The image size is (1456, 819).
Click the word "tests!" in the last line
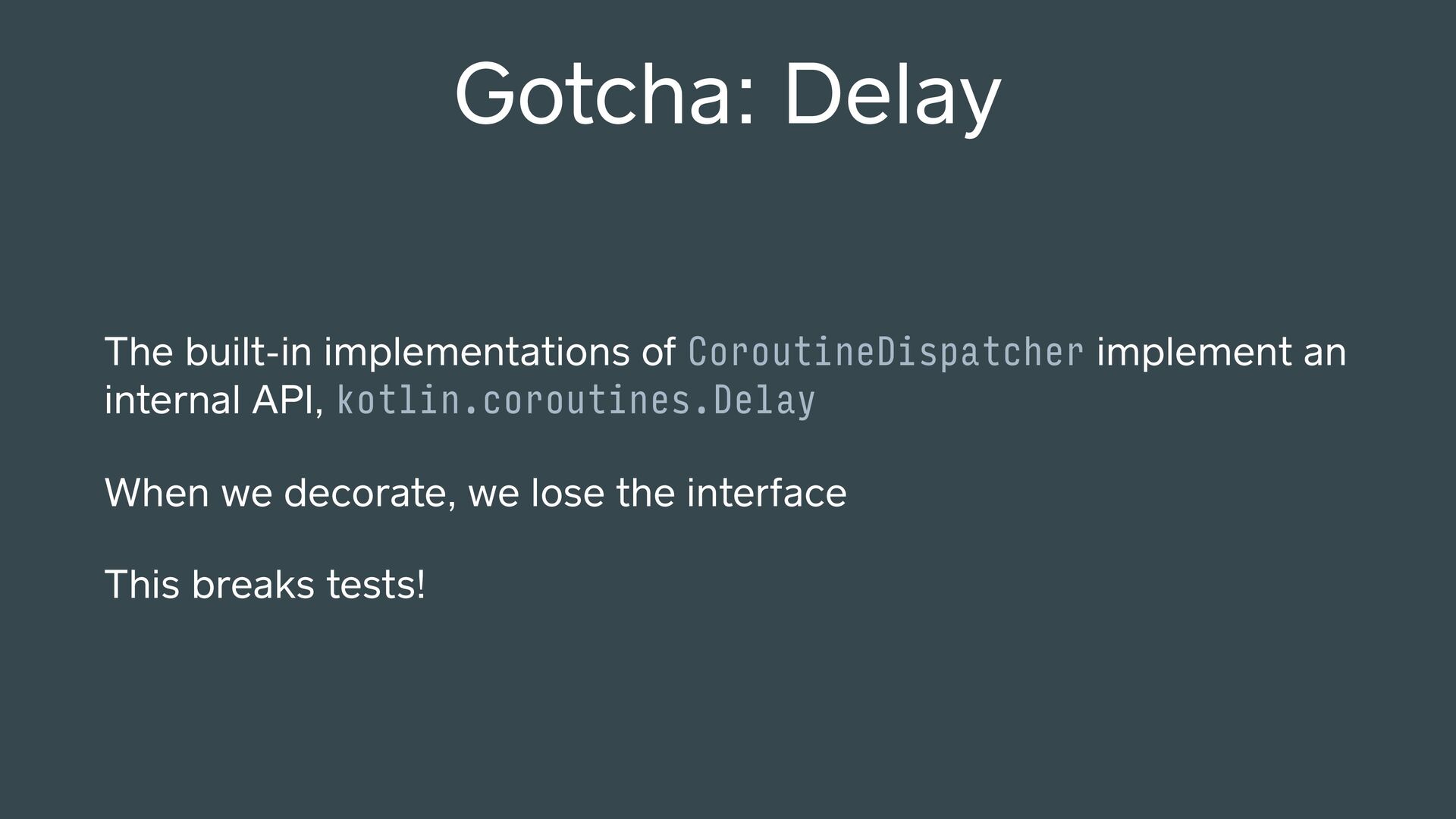tap(376, 585)
